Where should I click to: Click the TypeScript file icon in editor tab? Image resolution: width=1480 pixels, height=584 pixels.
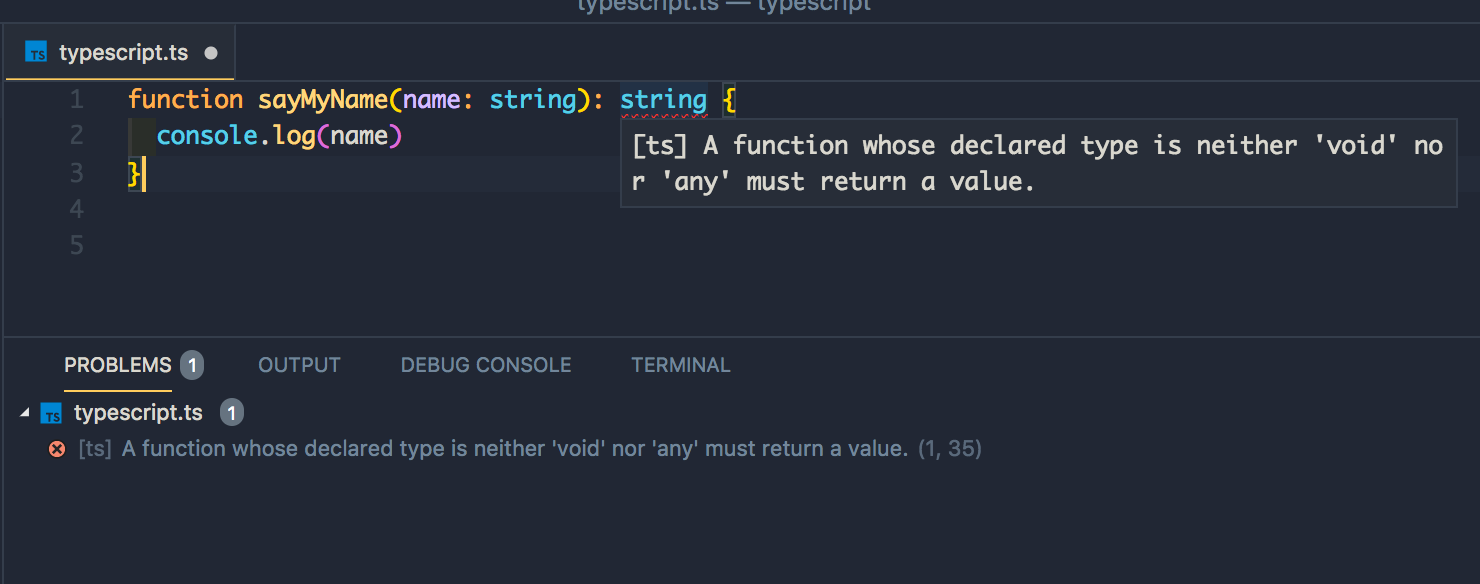coord(36,53)
